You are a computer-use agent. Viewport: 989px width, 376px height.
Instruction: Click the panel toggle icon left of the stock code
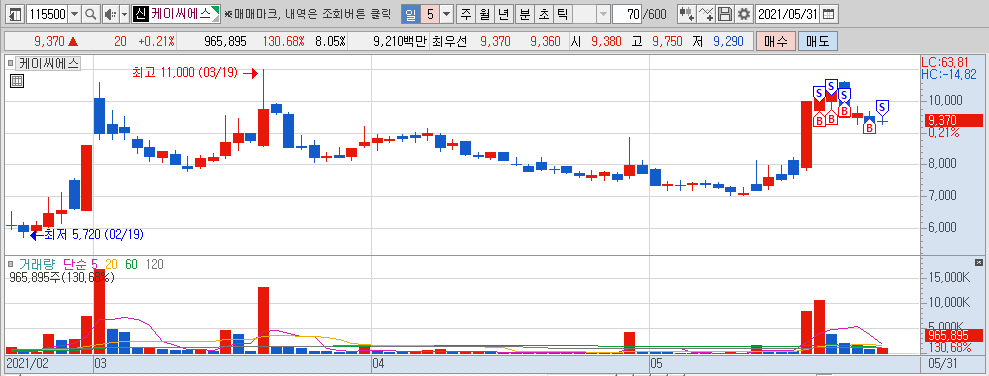(16, 14)
